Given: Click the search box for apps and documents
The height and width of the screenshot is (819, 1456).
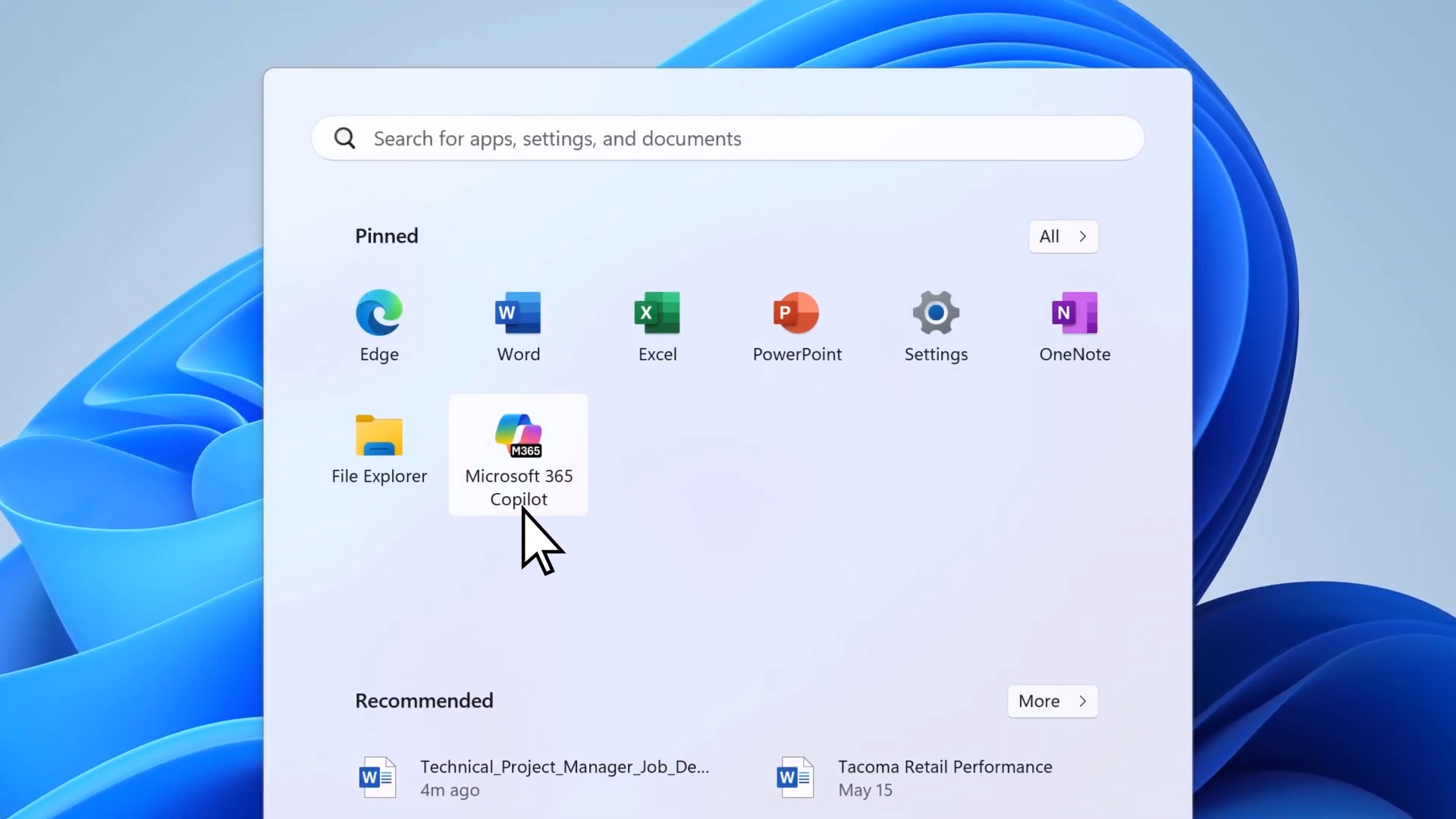Looking at the screenshot, I should click(728, 138).
